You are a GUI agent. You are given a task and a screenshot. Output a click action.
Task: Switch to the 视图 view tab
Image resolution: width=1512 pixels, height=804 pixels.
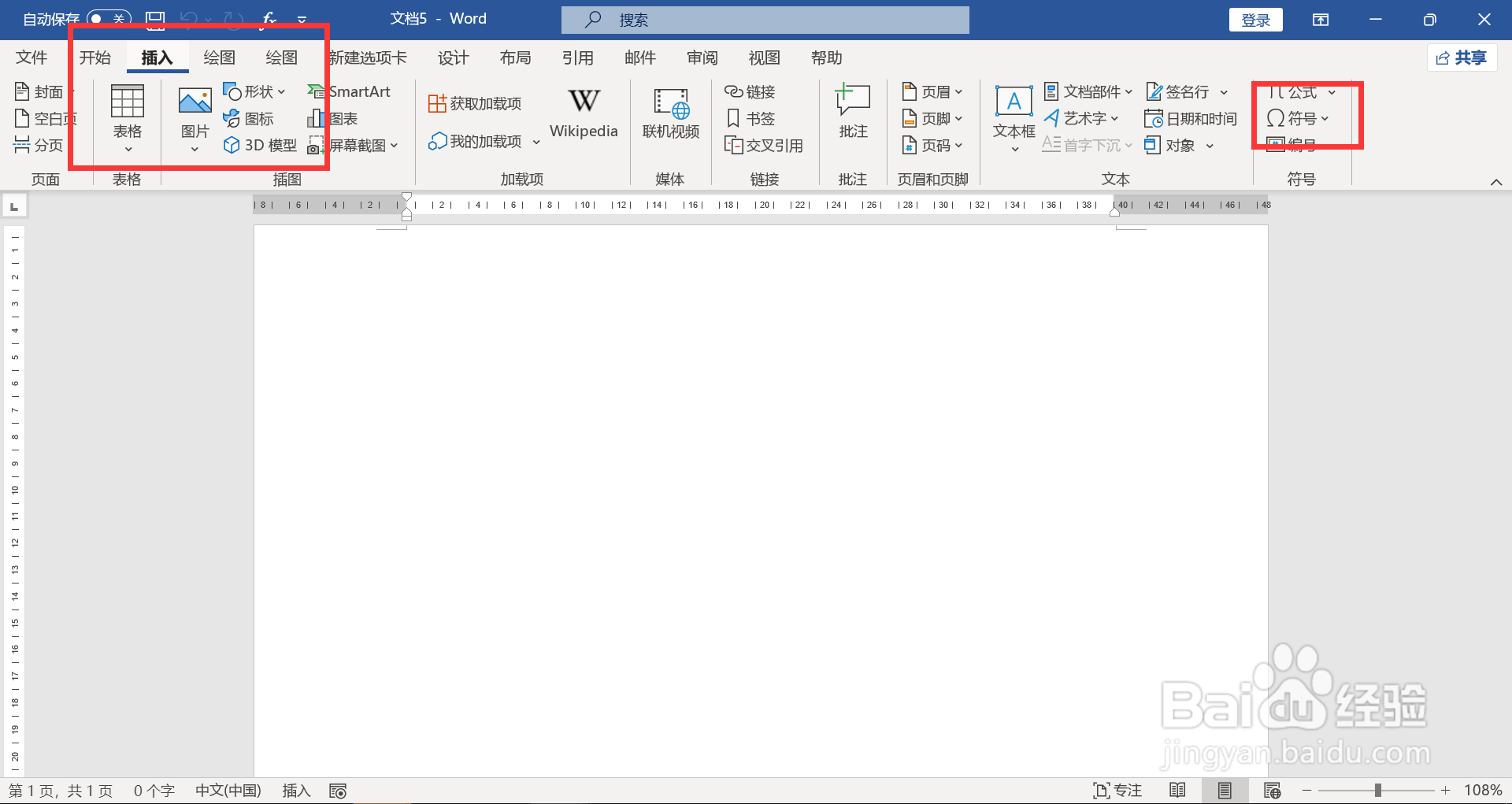(x=765, y=57)
